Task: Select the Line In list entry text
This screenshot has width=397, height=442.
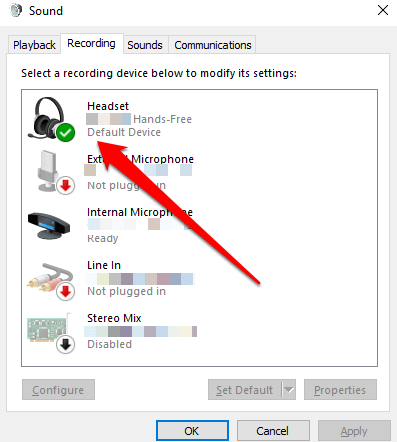Action: click(104, 265)
